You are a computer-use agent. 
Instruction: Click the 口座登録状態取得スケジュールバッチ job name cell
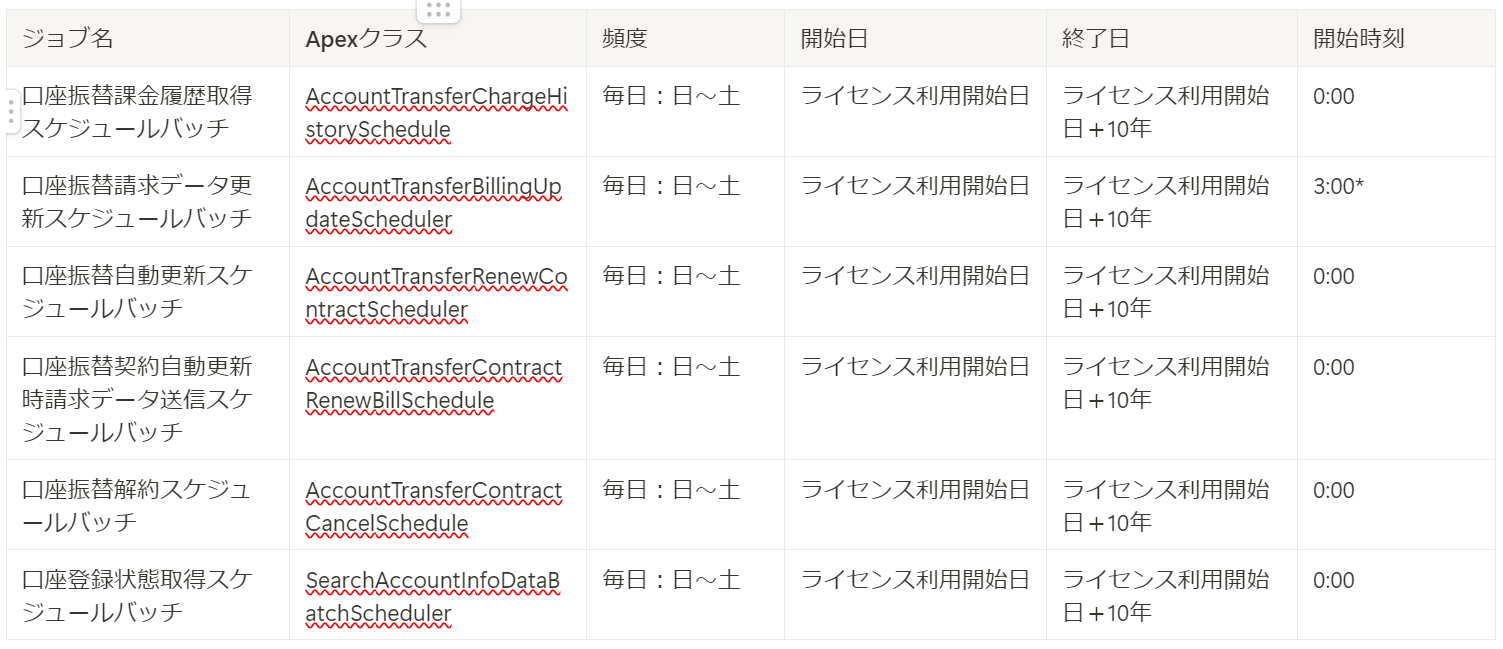click(x=148, y=595)
